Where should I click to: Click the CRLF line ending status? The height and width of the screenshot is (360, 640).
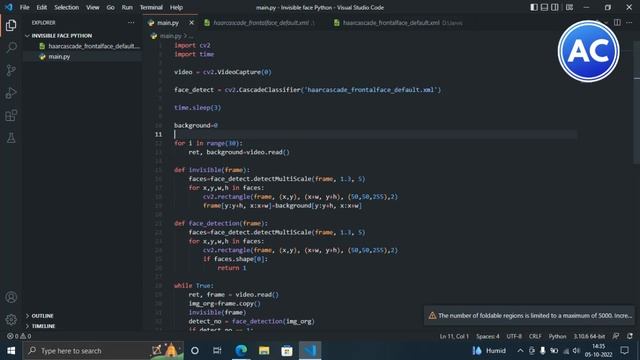[x=535, y=336]
